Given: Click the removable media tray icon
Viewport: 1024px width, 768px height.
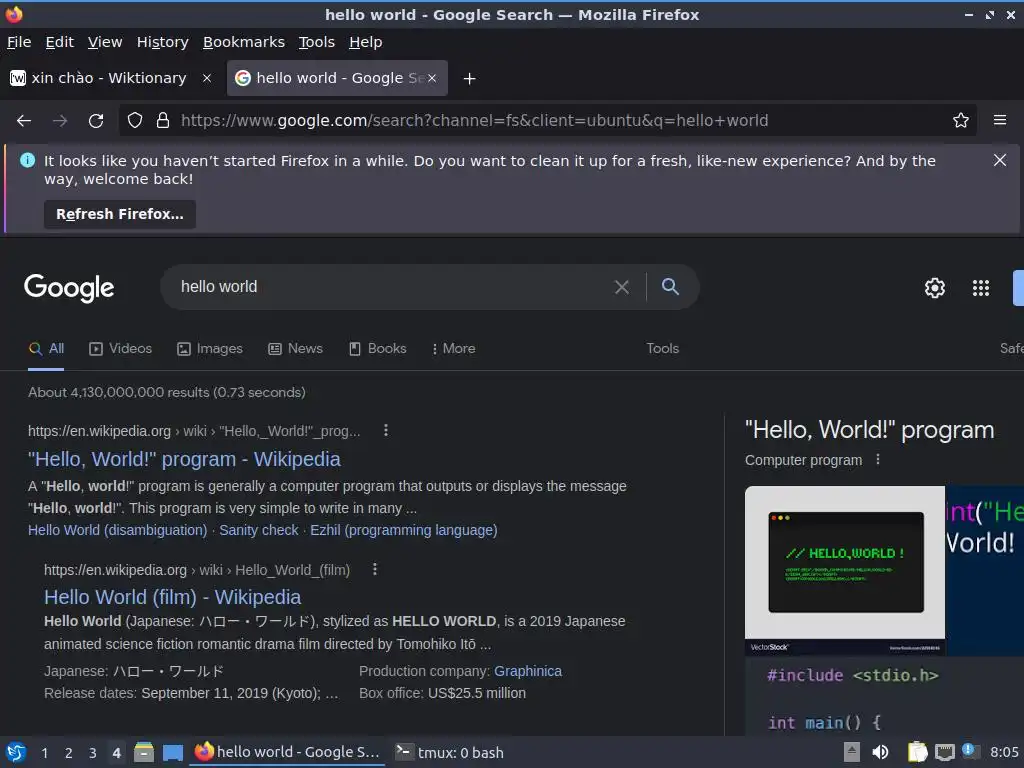Looking at the screenshot, I should [x=852, y=752].
